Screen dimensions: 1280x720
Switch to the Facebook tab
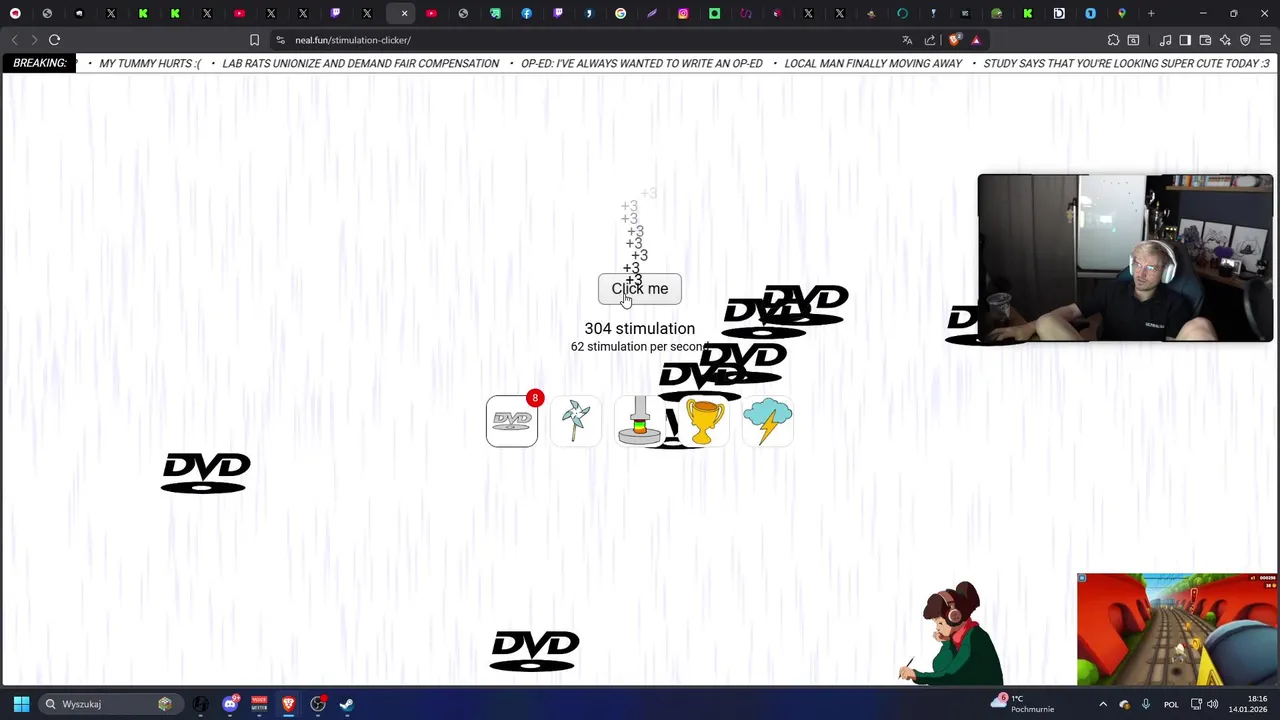[x=527, y=14]
